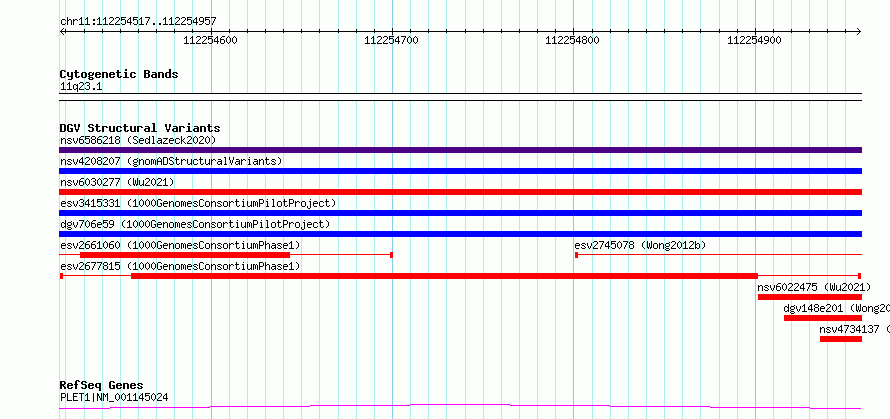
Task: Click esv2661060 (1000GenomesConsortiumPhase1) label
Action: point(180,245)
